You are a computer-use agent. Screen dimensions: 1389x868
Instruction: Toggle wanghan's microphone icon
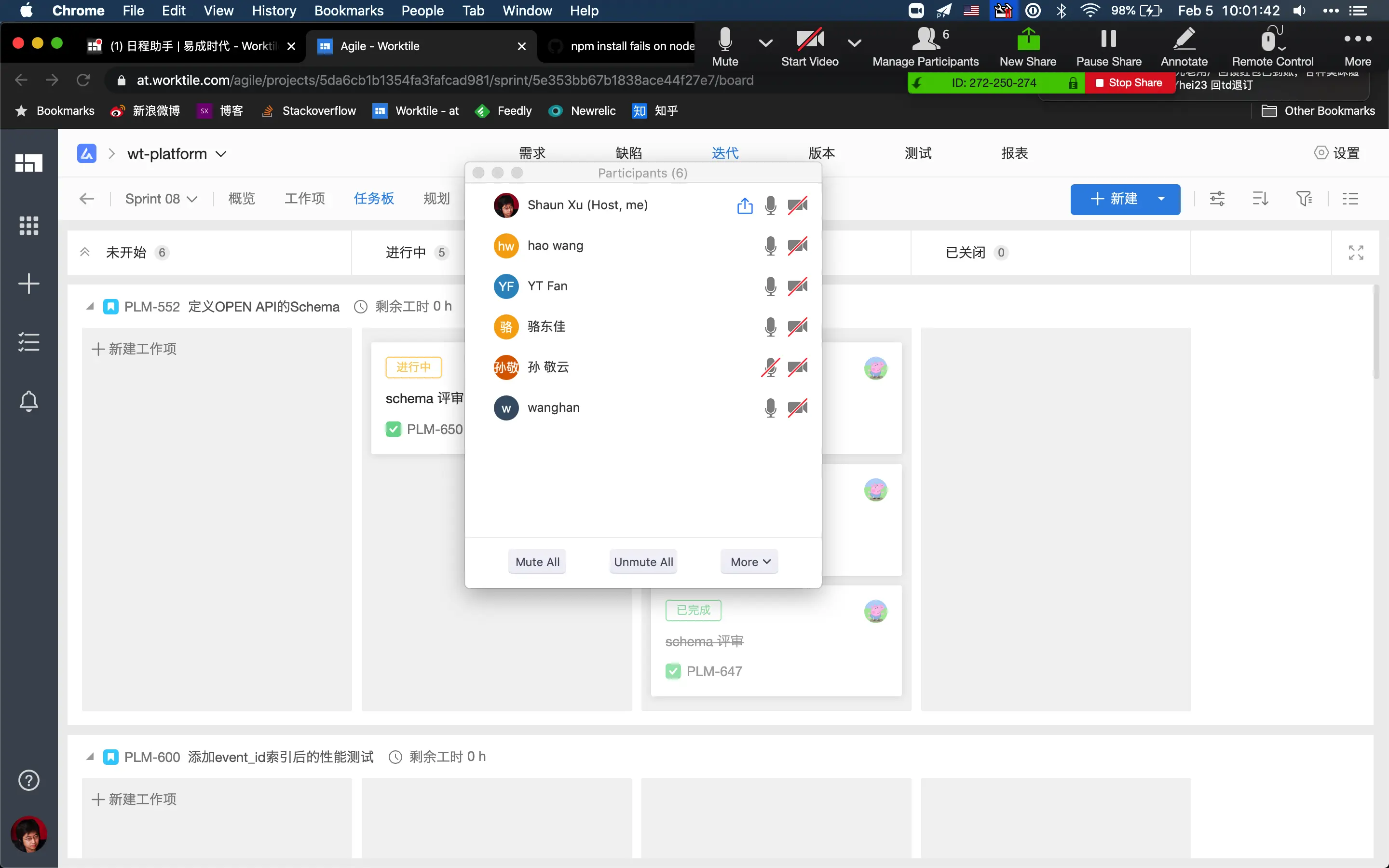770,407
